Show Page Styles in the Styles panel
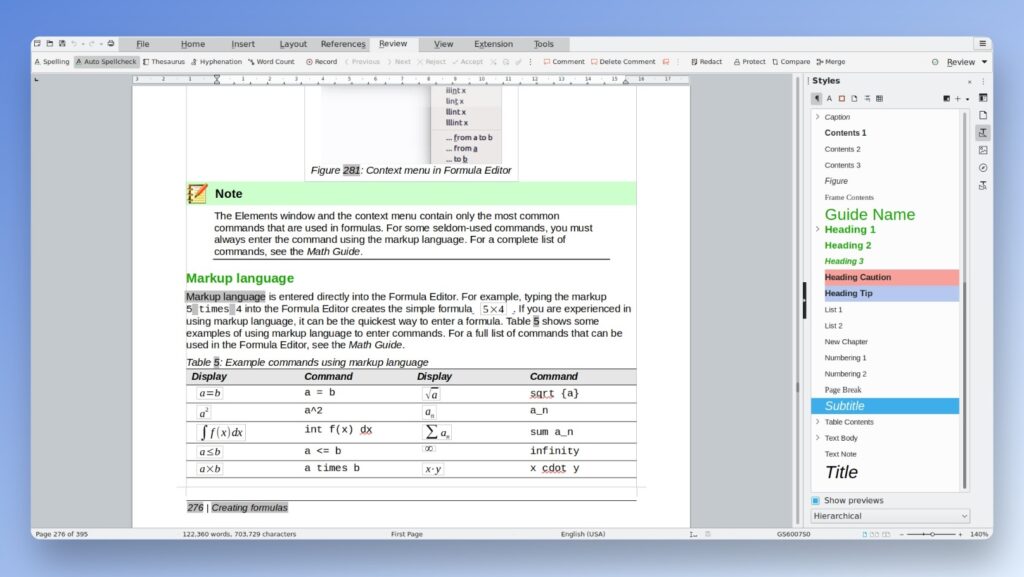1024x577 pixels. click(854, 99)
